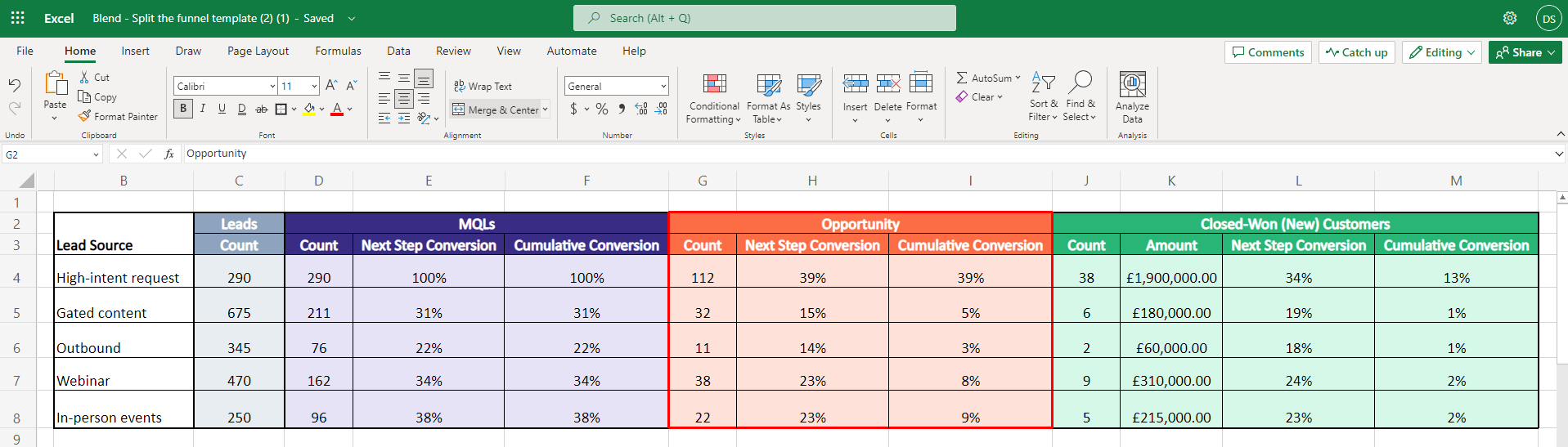Increase decimal places
This screenshot has height=447, width=1568.
click(641, 109)
